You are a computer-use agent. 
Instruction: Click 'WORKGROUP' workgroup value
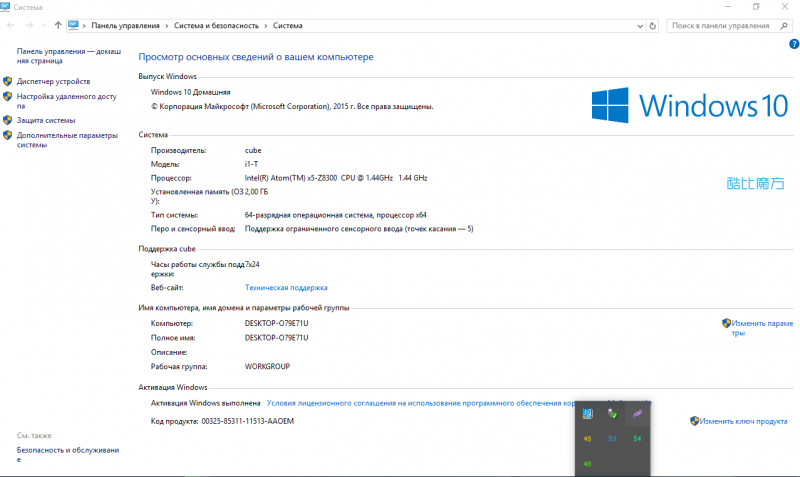[x=267, y=366]
